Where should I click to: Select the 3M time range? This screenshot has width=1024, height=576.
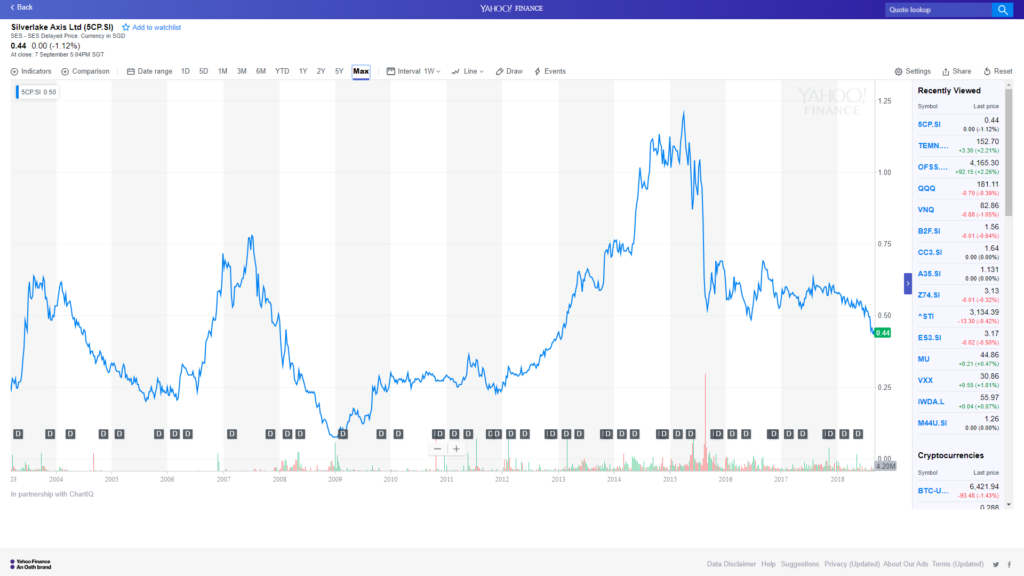point(242,71)
